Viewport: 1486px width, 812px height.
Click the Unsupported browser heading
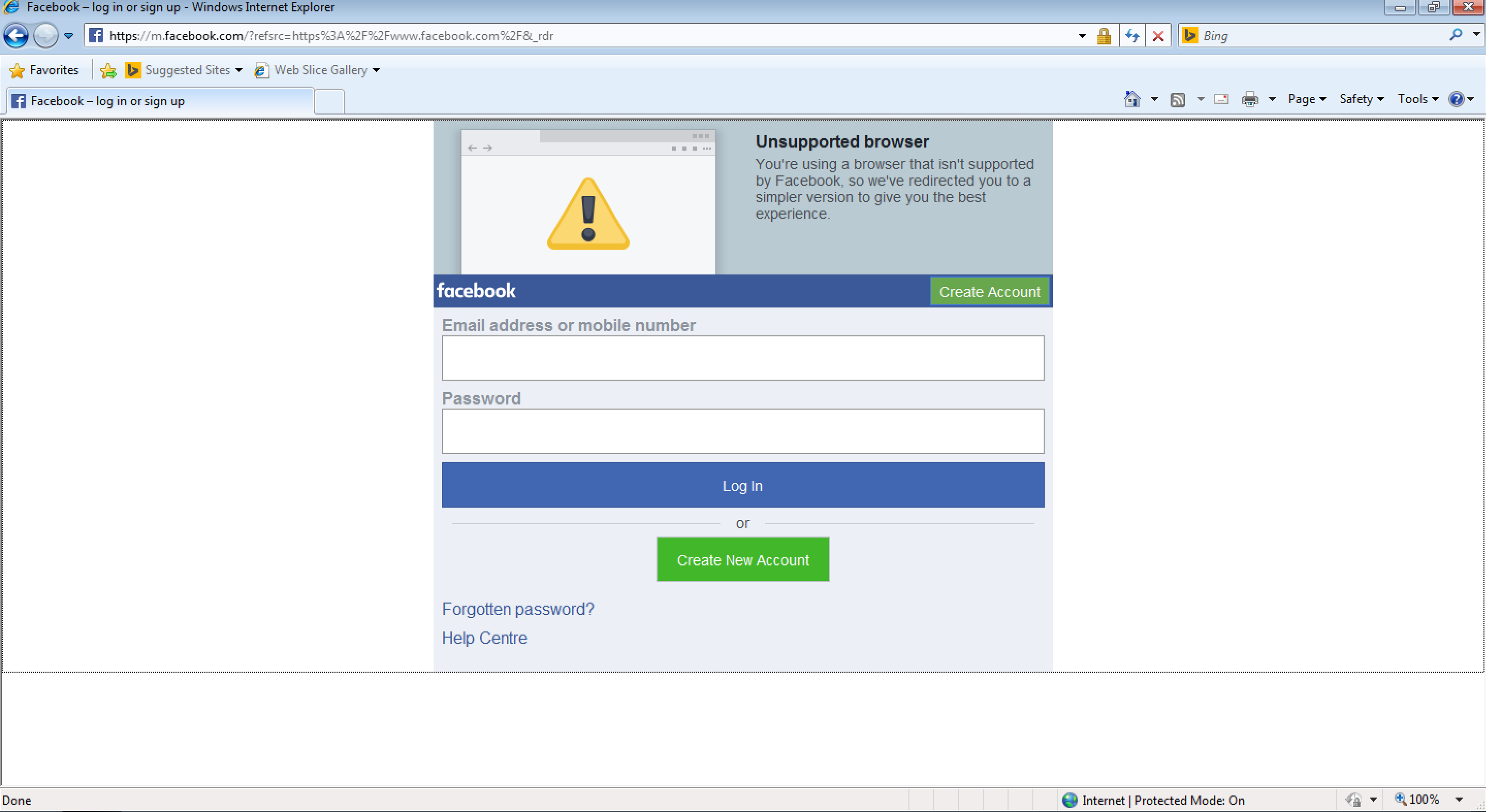(842, 142)
